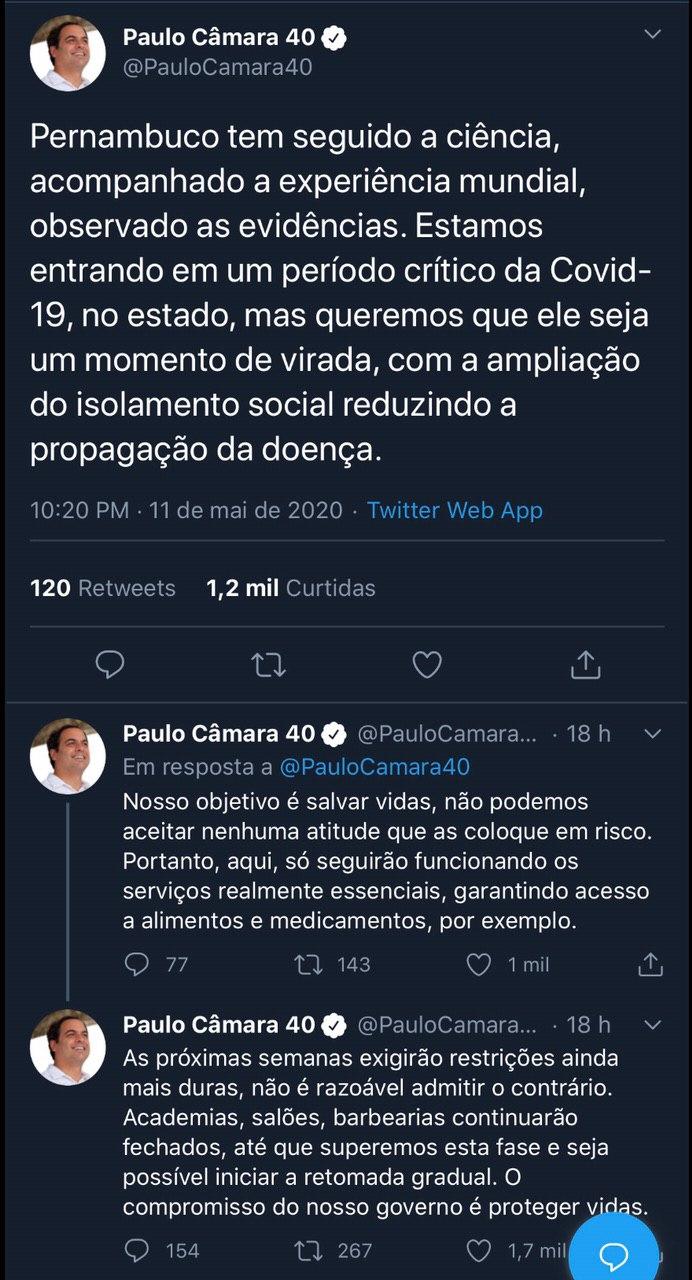Viewport: 692px width, 1280px height.
Task: Reply to the 'Nosso objetivo' tweet
Action: tap(137, 964)
